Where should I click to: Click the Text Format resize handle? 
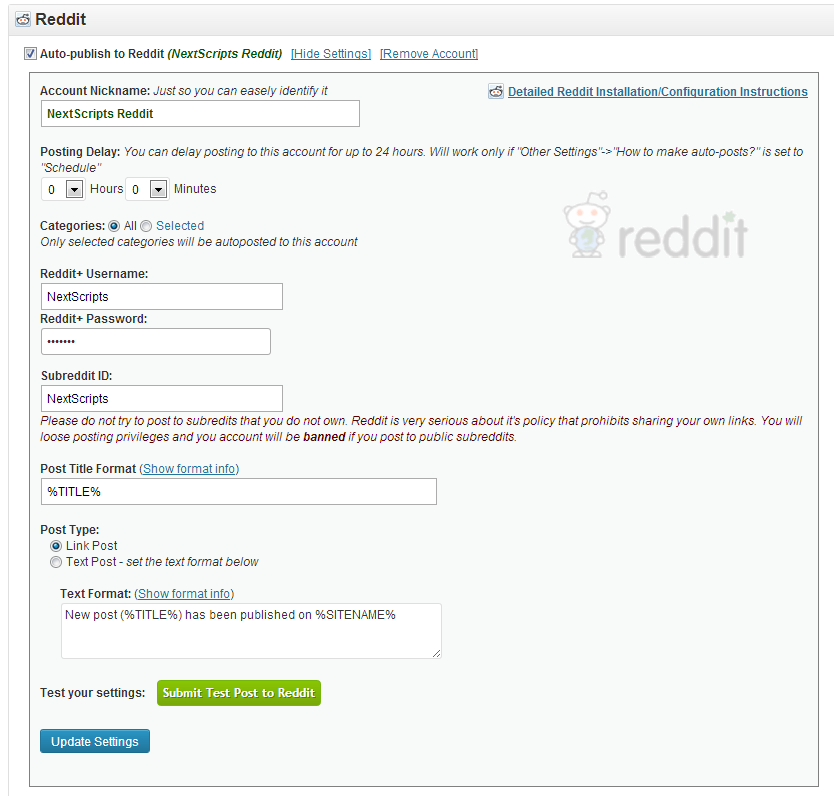[437, 654]
